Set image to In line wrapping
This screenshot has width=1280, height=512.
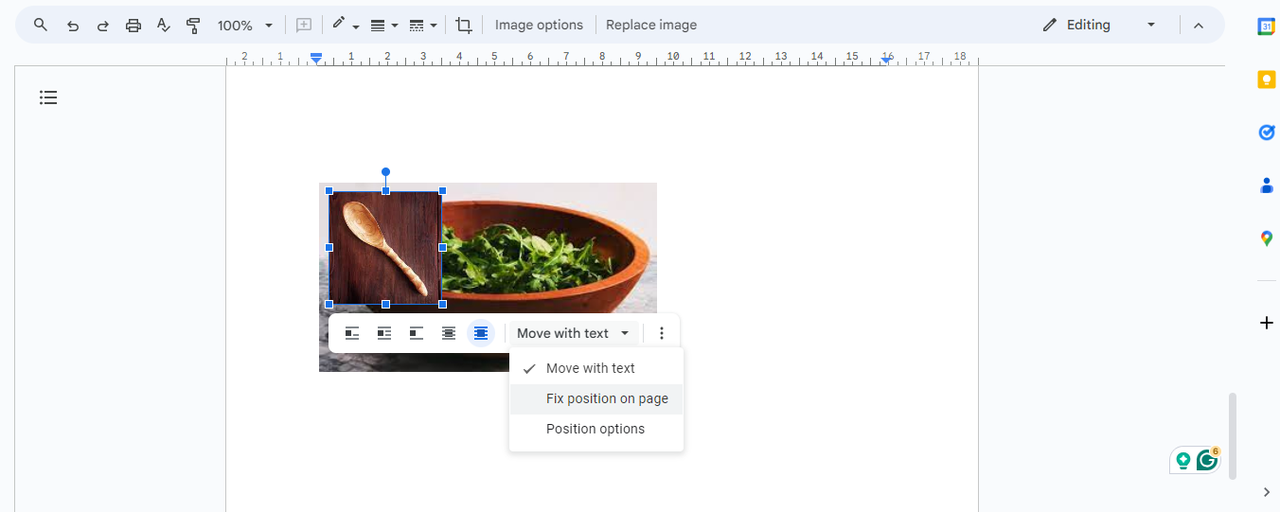[352, 333]
